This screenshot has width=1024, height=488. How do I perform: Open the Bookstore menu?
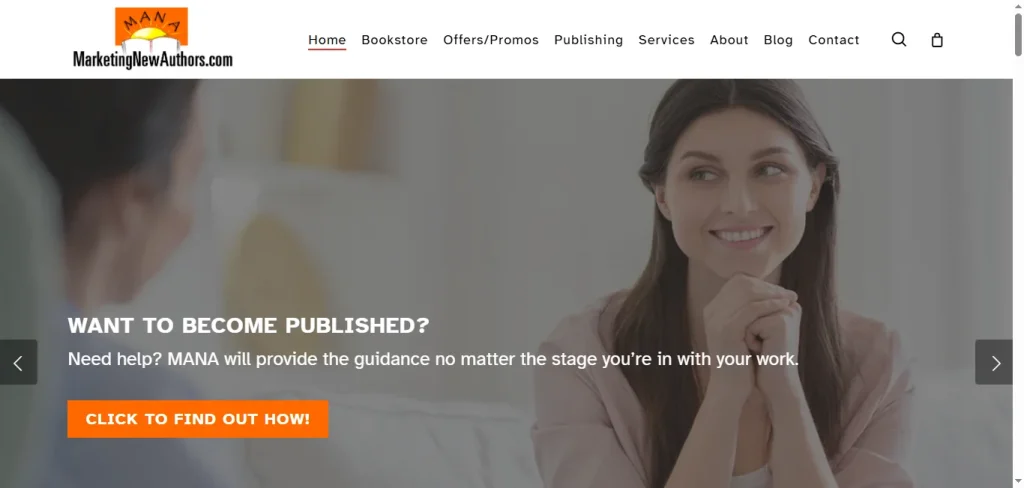[394, 40]
